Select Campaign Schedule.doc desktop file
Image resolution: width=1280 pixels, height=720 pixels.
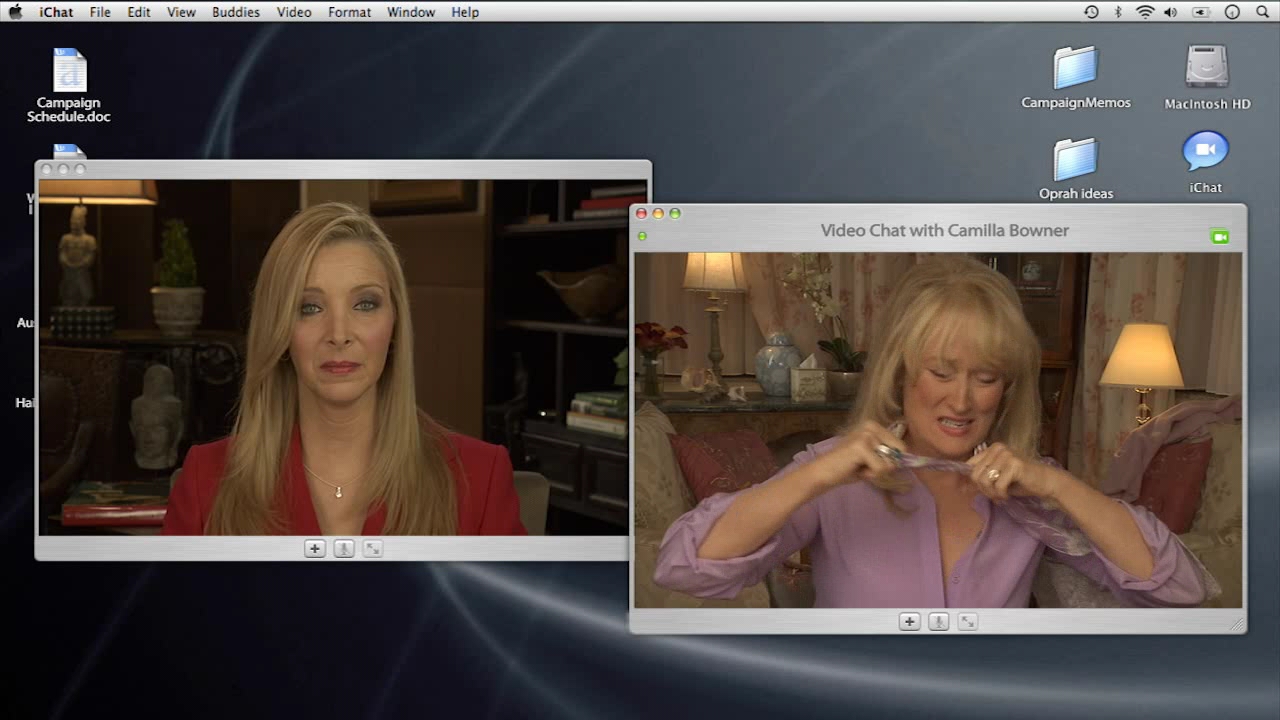tap(69, 85)
